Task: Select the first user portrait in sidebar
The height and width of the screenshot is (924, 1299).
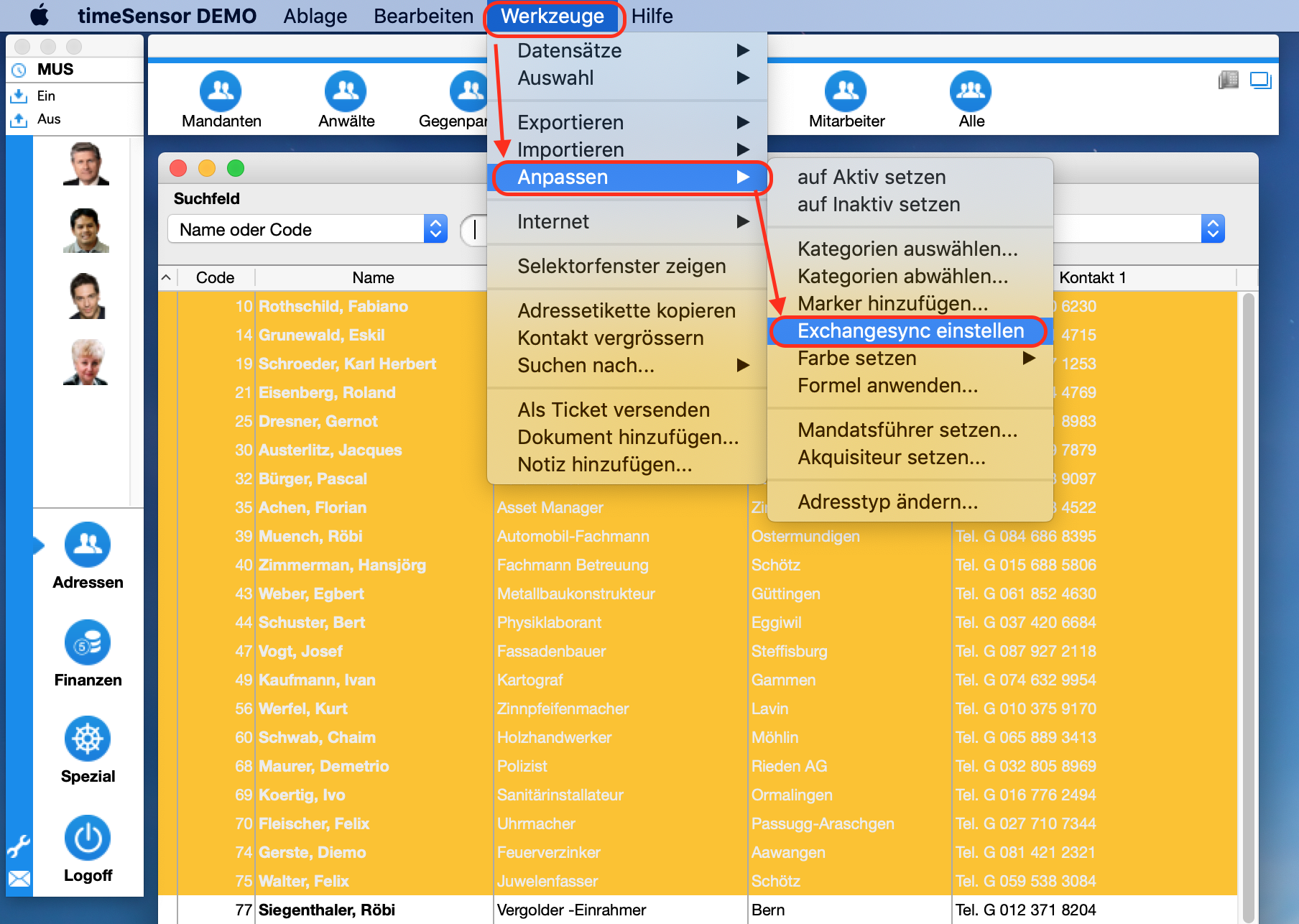Action: tap(86, 164)
